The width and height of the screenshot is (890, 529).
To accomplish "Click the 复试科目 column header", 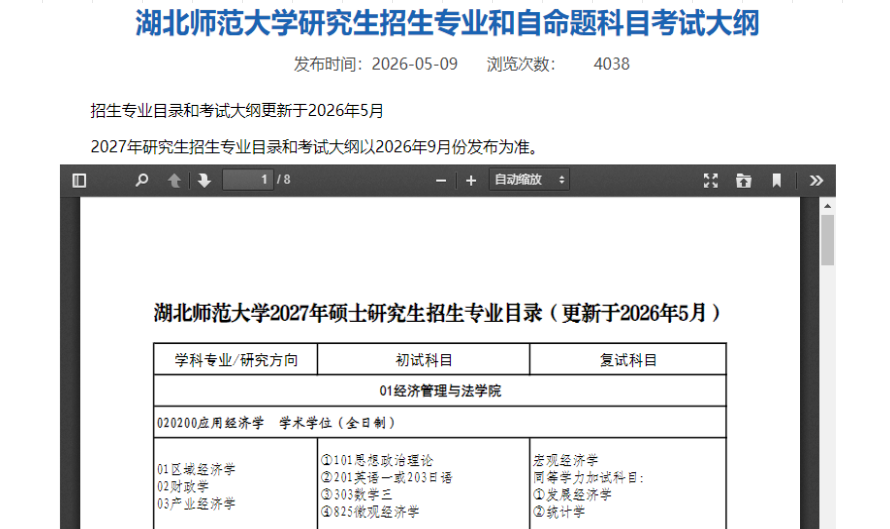I will tap(628, 360).
